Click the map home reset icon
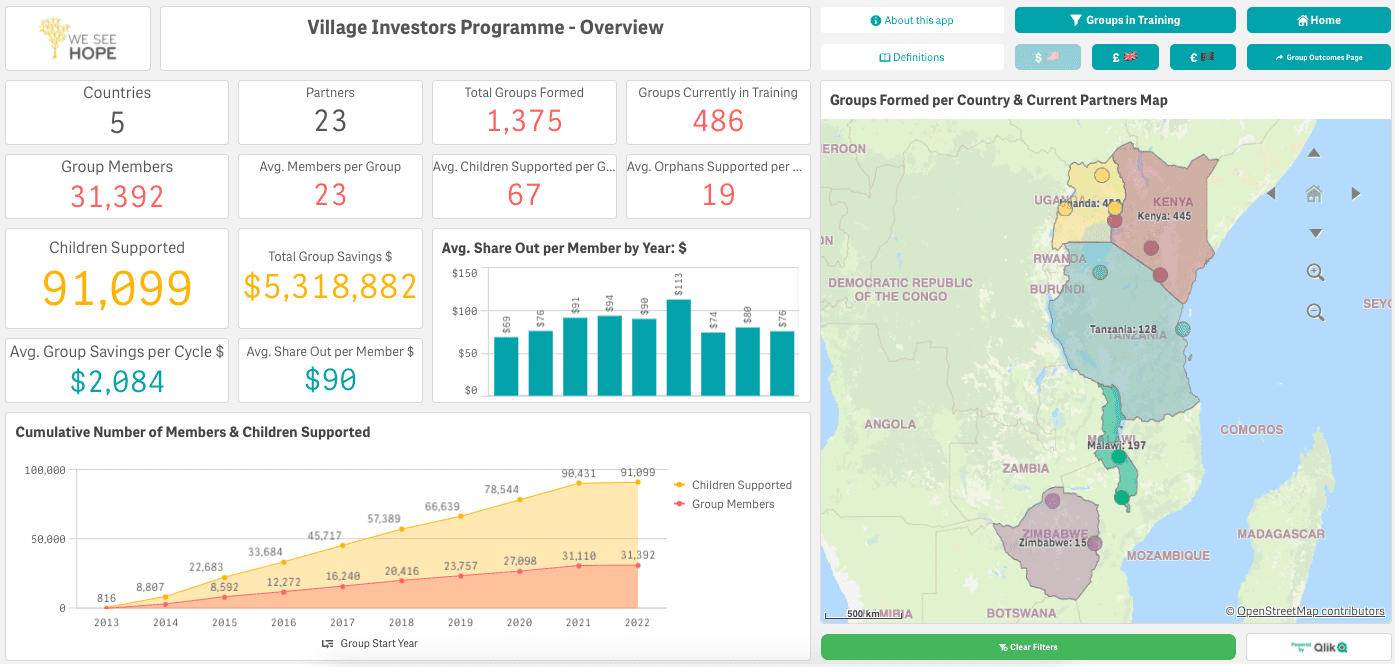The height and width of the screenshot is (667, 1399). [1315, 194]
